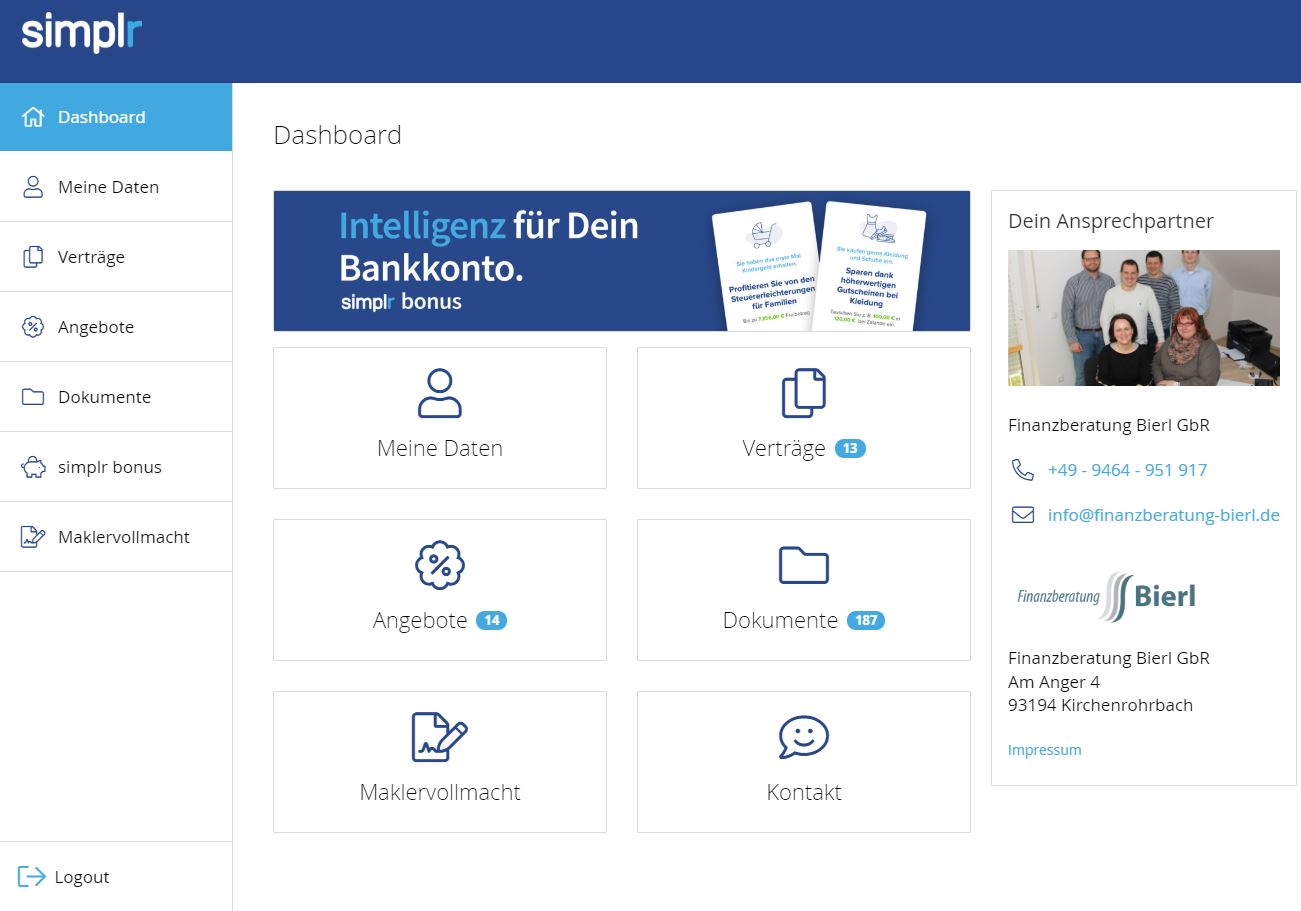
Task: Click the 14 badge next to Angebote
Action: (x=492, y=621)
